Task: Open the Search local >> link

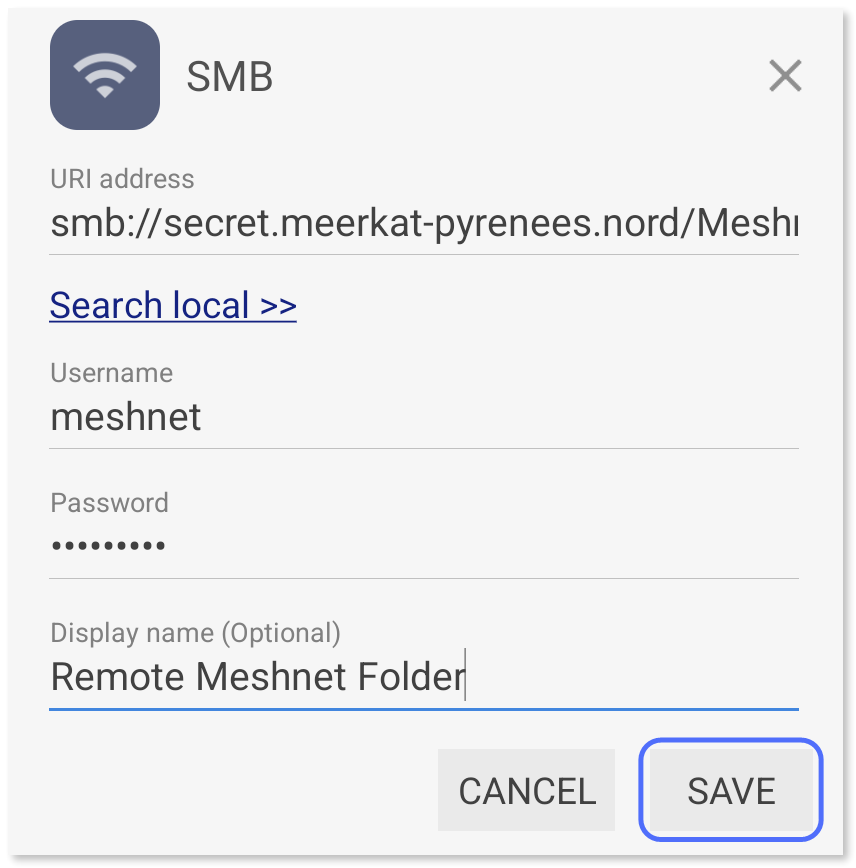Action: (x=172, y=305)
